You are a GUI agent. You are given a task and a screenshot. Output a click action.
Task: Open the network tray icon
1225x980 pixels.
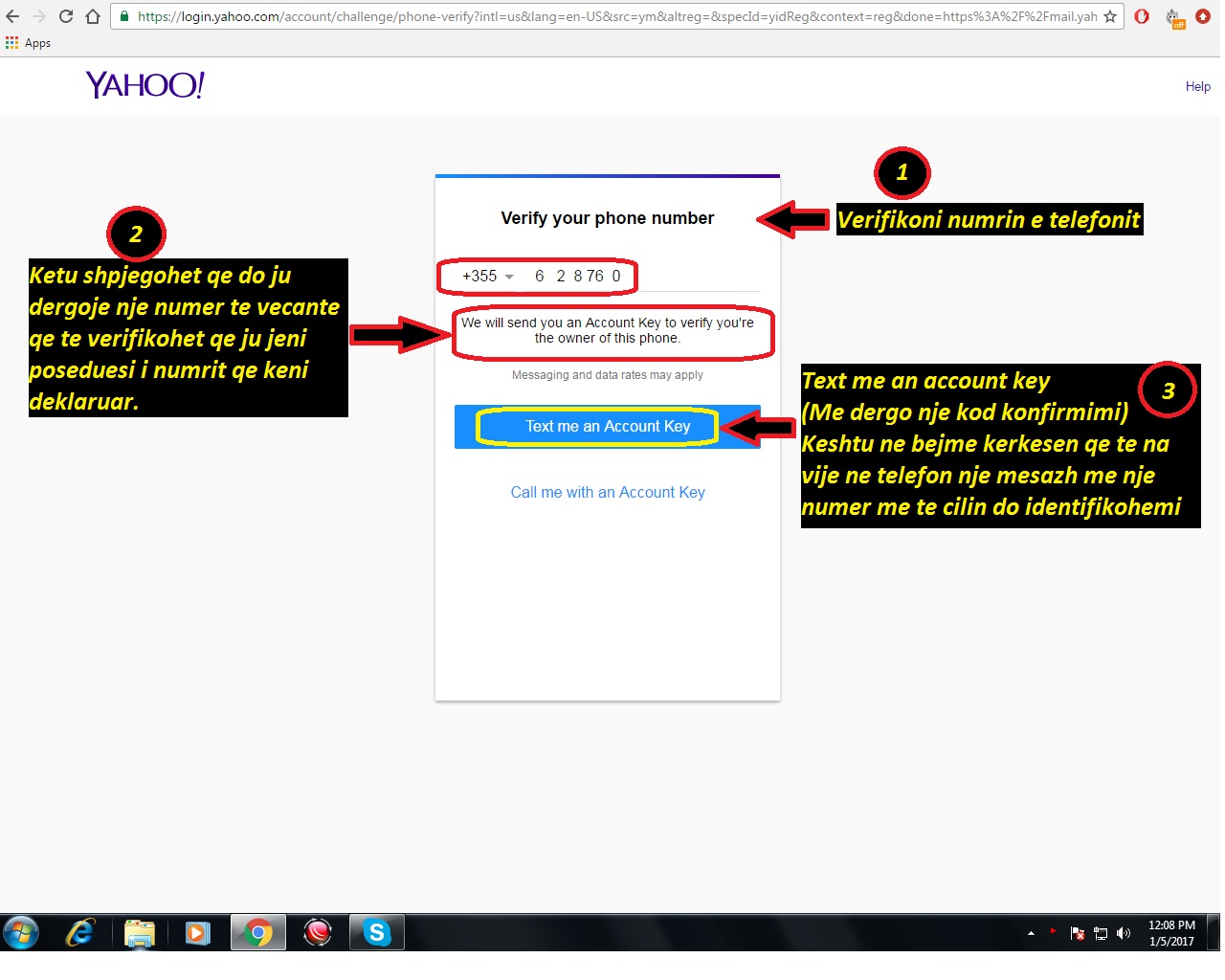point(1101,933)
